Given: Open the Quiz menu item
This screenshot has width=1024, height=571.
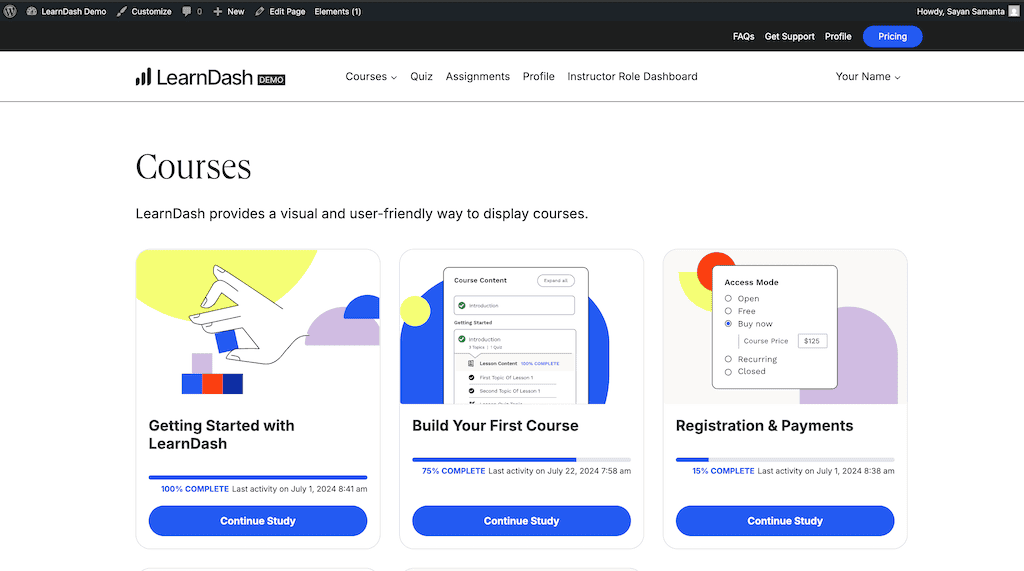Looking at the screenshot, I should (x=421, y=76).
